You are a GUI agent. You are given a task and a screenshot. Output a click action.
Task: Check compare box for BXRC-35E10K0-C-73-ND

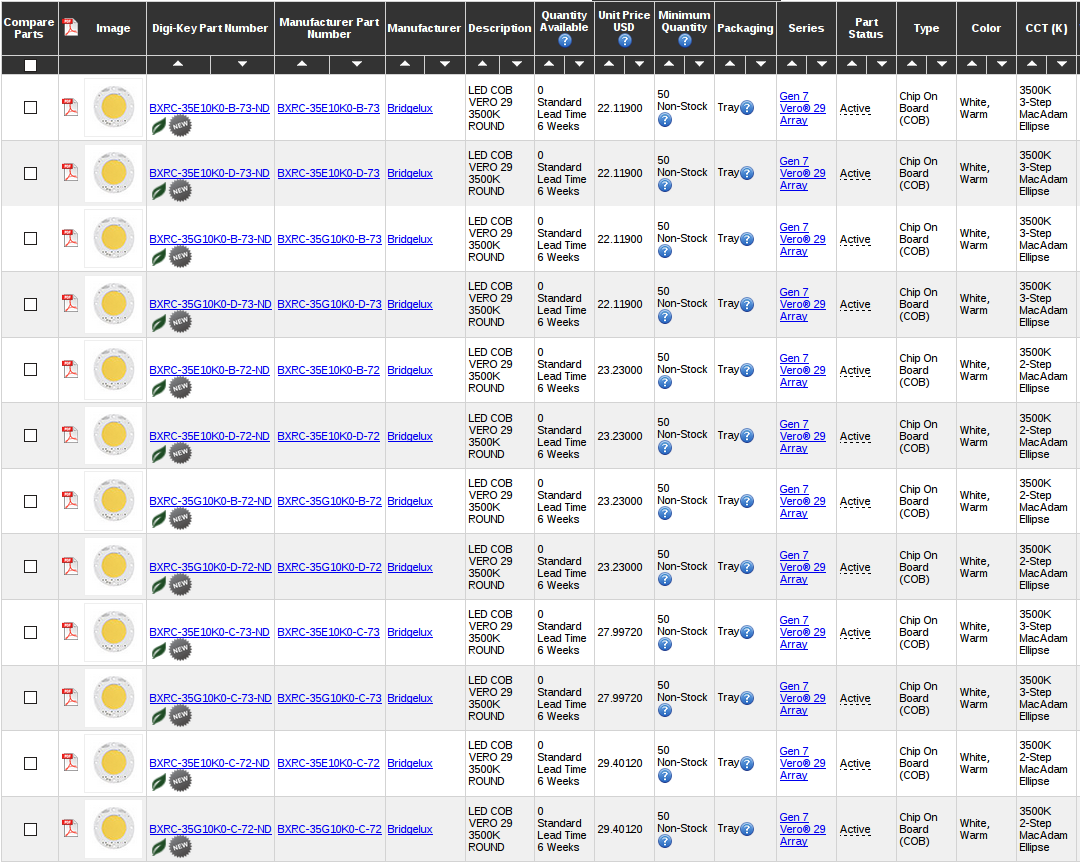(x=30, y=632)
